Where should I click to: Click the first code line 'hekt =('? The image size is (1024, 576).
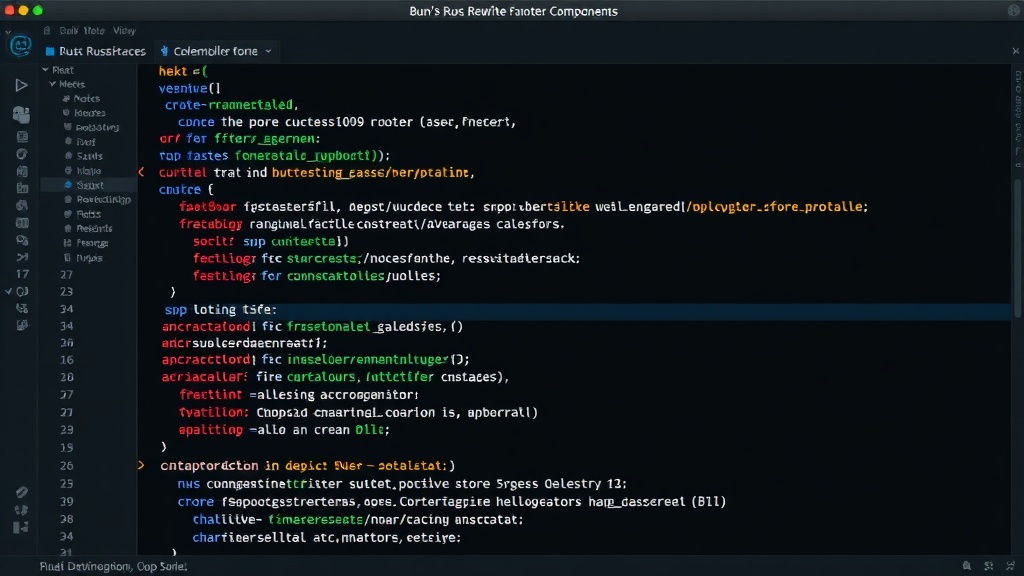tap(183, 71)
